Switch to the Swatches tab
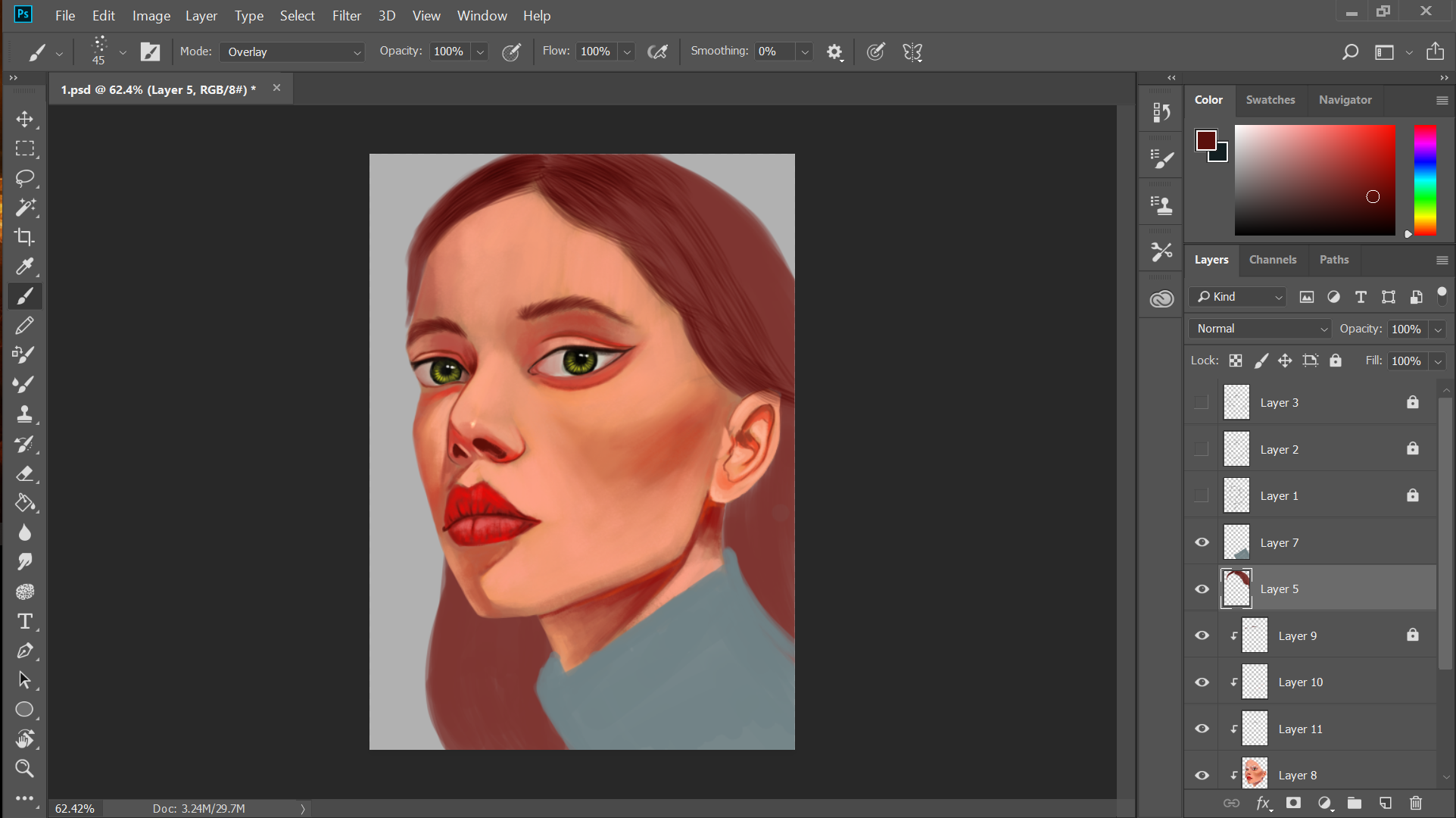Viewport: 1456px width, 818px height. (x=1270, y=100)
